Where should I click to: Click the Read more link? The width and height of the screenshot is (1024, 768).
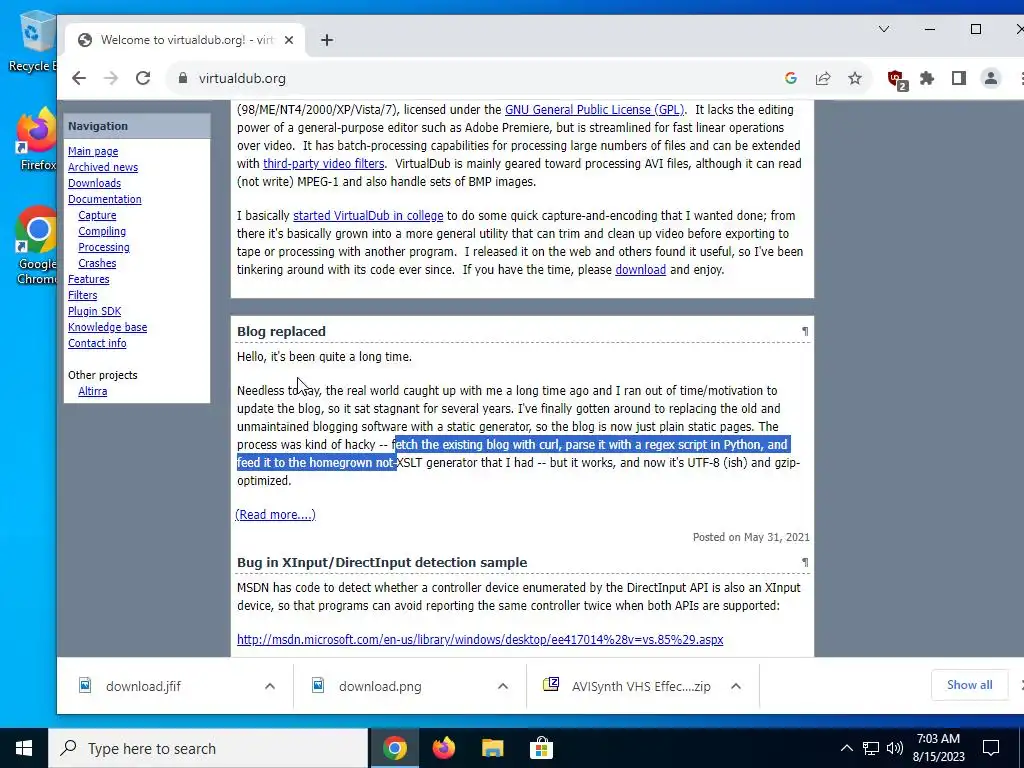pyautogui.click(x=275, y=515)
